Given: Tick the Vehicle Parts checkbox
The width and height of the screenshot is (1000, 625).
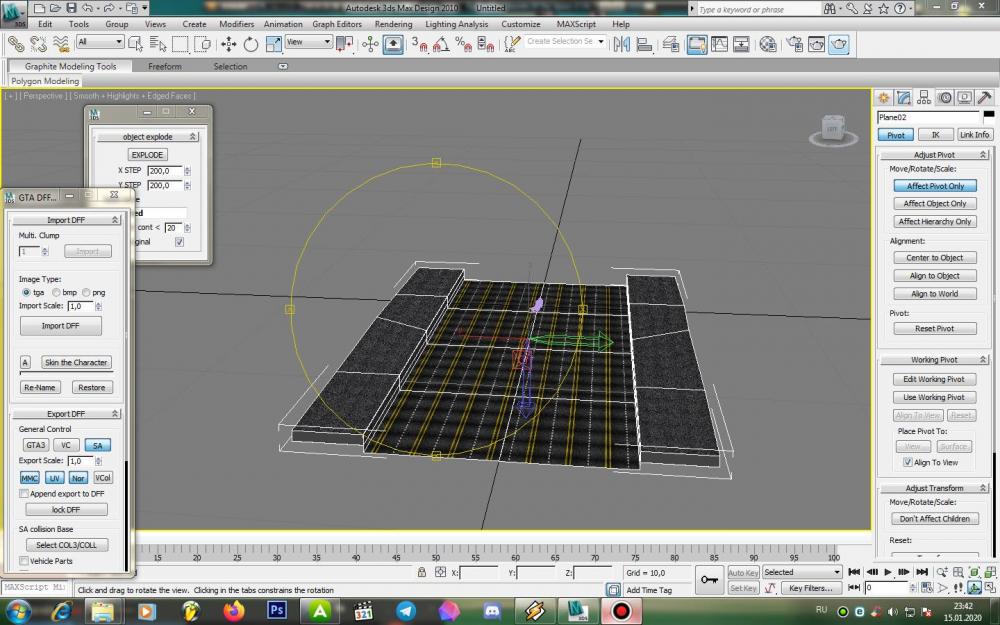Looking at the screenshot, I should point(24,561).
